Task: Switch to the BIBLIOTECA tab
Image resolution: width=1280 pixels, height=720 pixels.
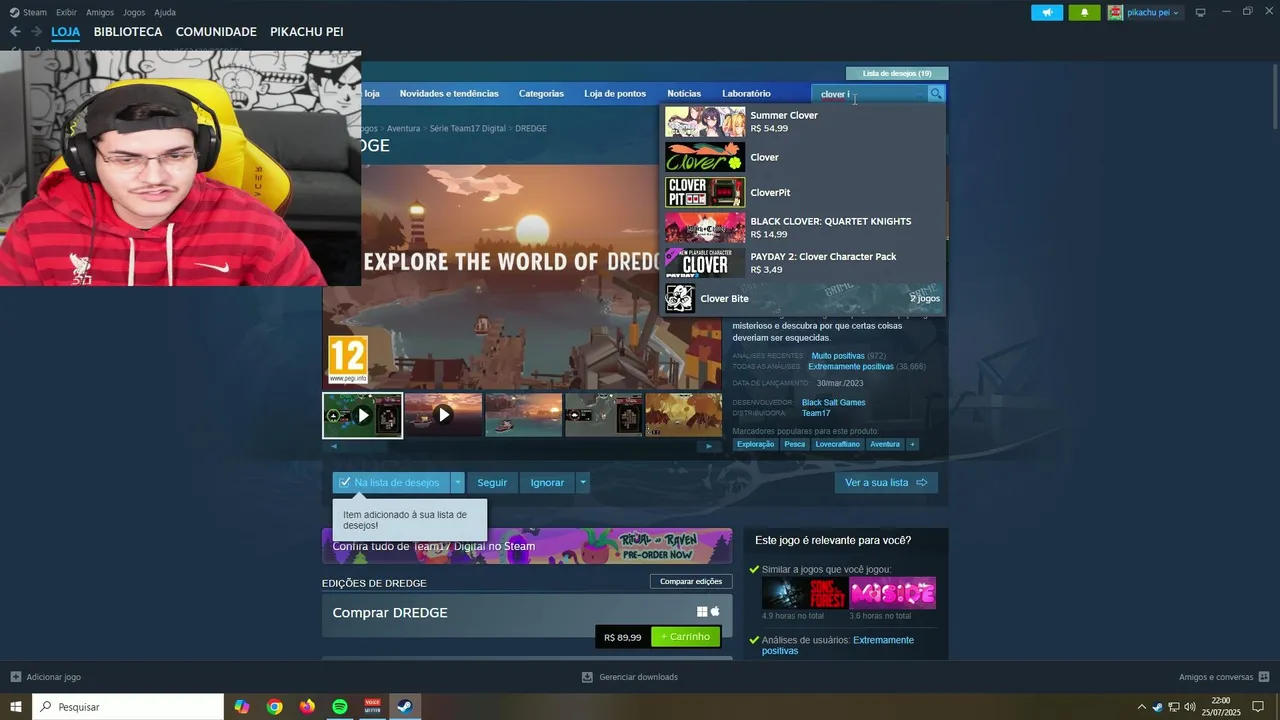Action: coord(128,32)
